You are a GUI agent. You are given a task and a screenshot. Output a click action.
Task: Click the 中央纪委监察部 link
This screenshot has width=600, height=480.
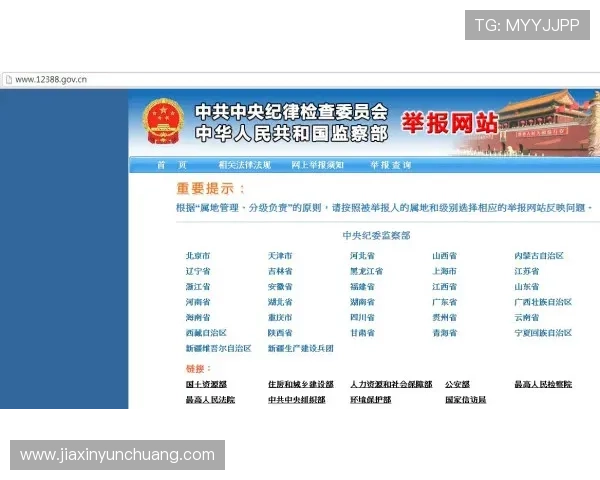tap(377, 235)
